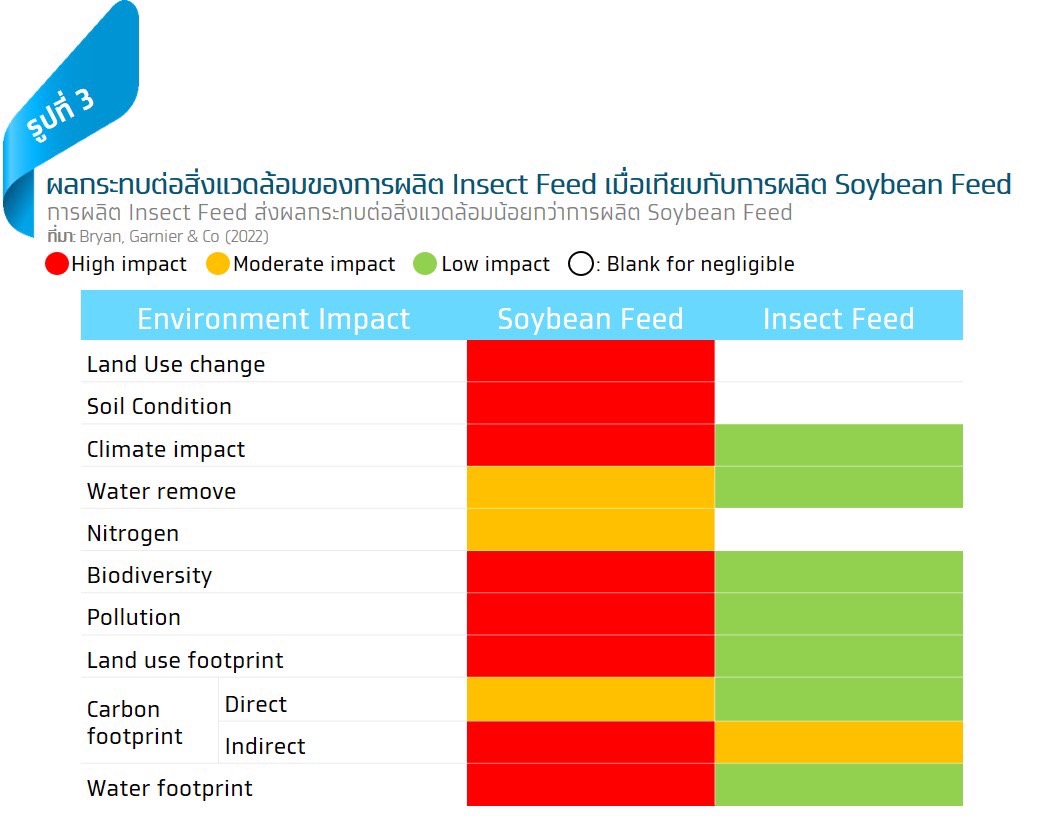Click the Direct sub-row label
1059x820 pixels.
[256, 704]
